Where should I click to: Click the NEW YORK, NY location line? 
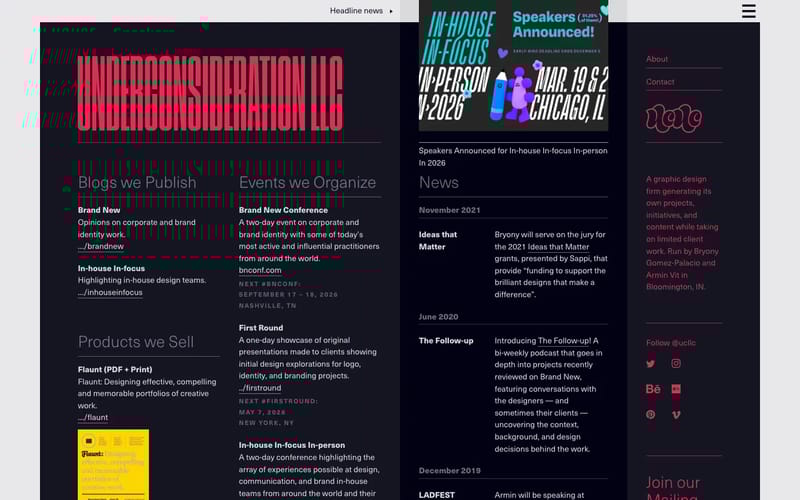(266, 423)
